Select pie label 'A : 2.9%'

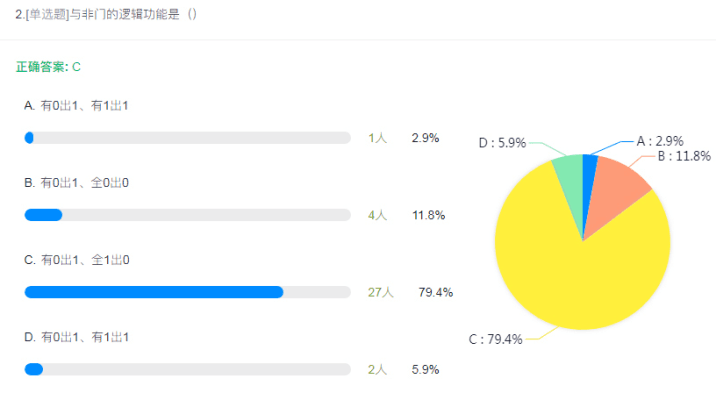(x=660, y=141)
